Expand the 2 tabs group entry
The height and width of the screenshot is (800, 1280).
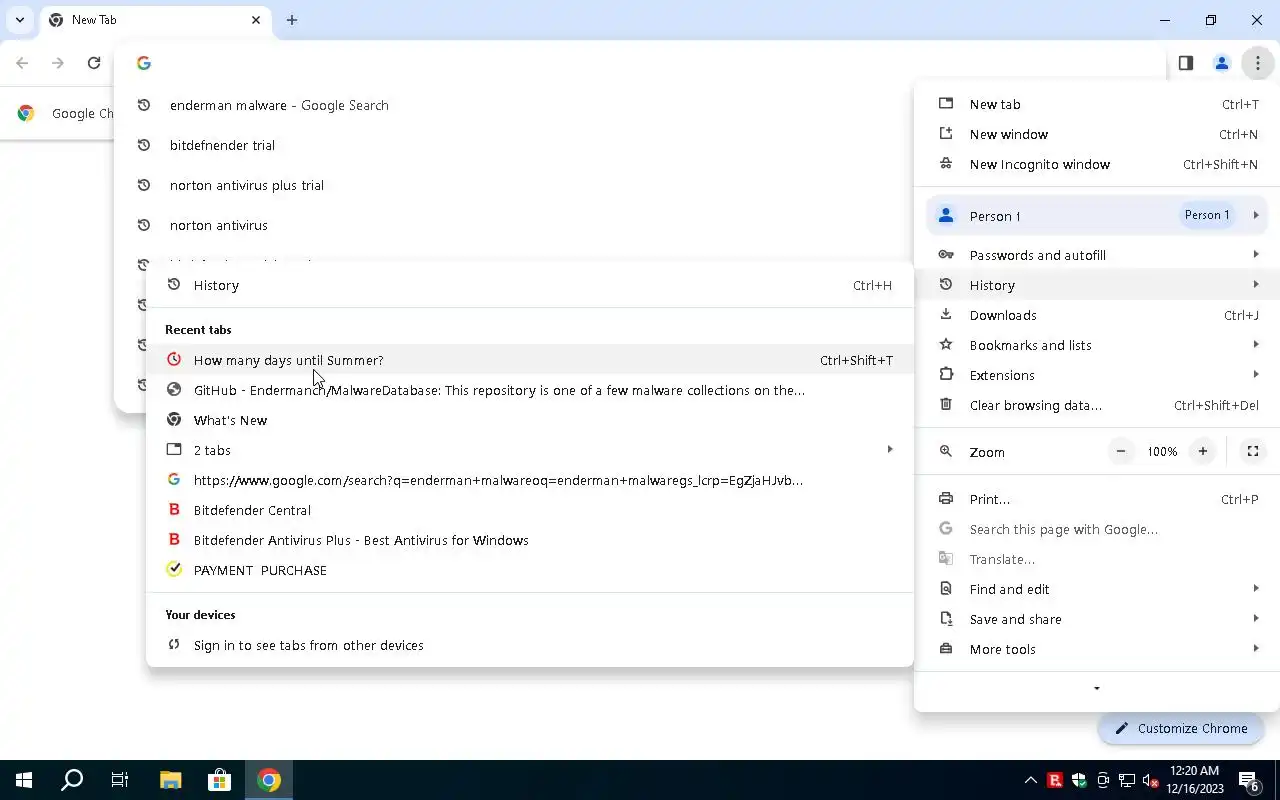[x=530, y=450]
